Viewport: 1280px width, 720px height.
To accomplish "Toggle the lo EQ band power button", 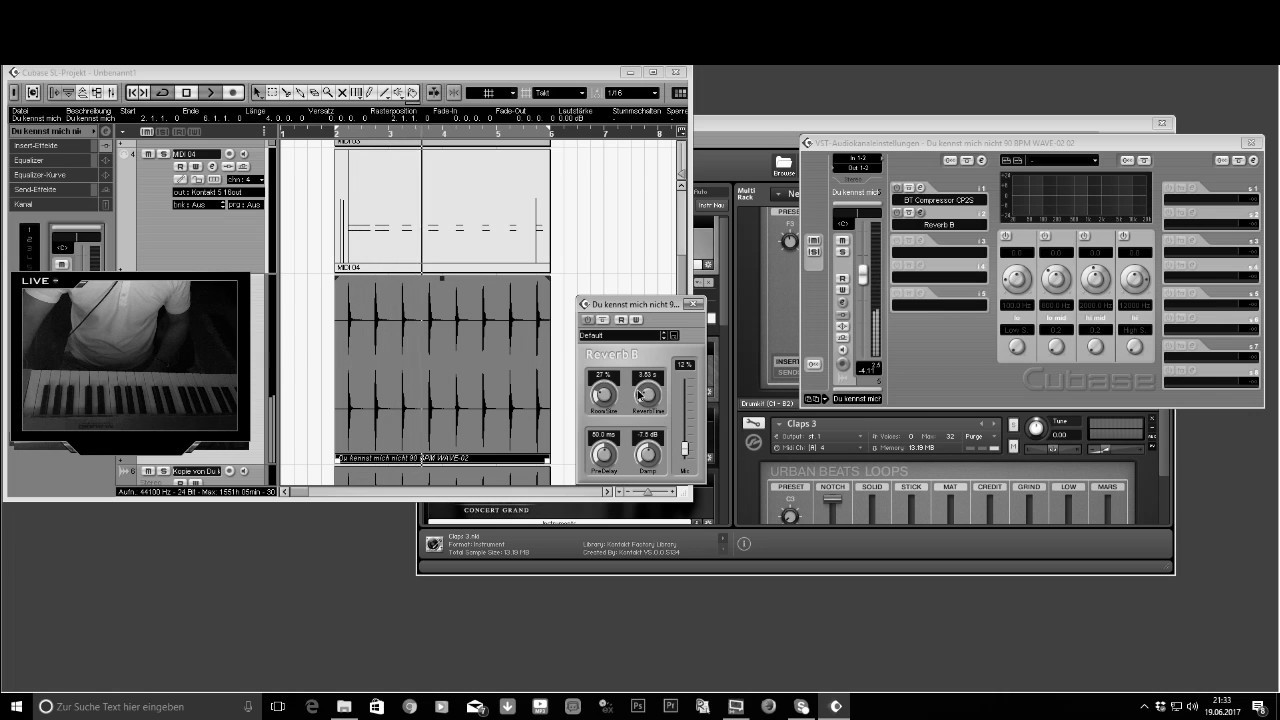I will pos(1005,236).
